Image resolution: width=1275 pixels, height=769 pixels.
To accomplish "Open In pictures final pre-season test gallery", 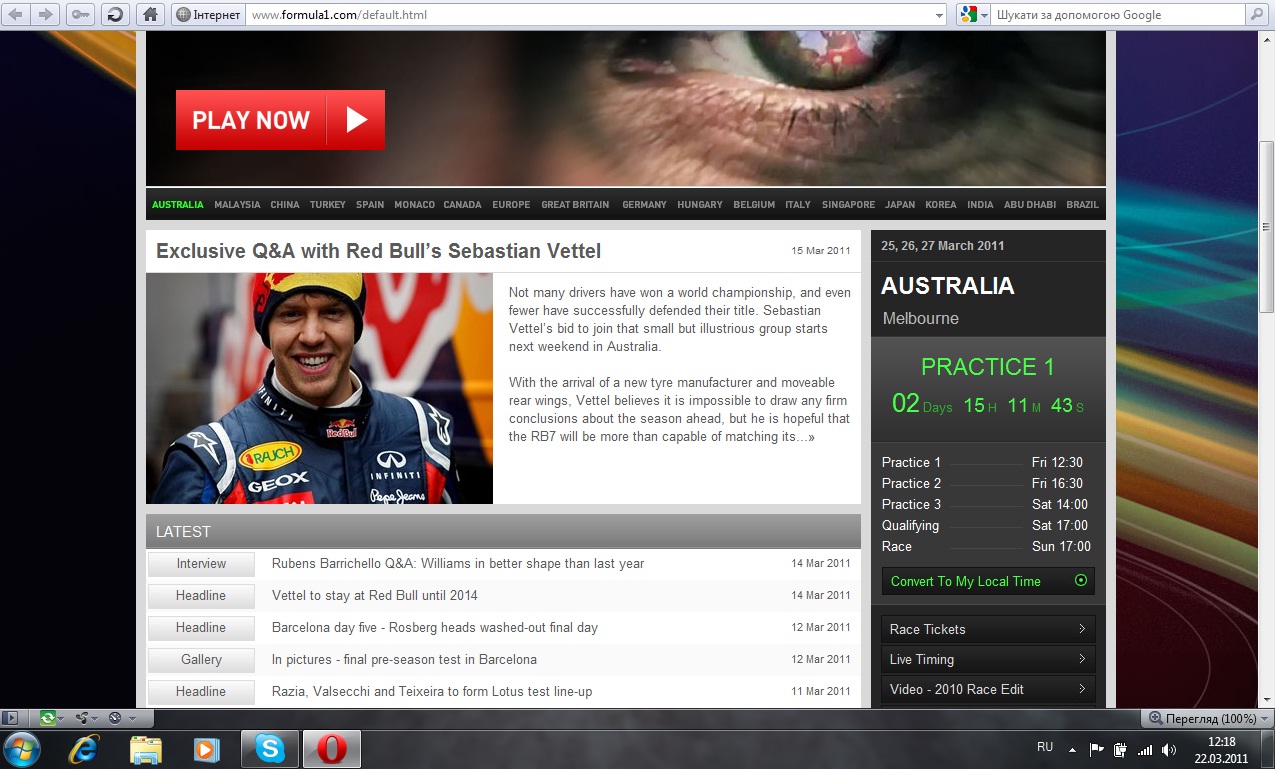I will click(404, 660).
